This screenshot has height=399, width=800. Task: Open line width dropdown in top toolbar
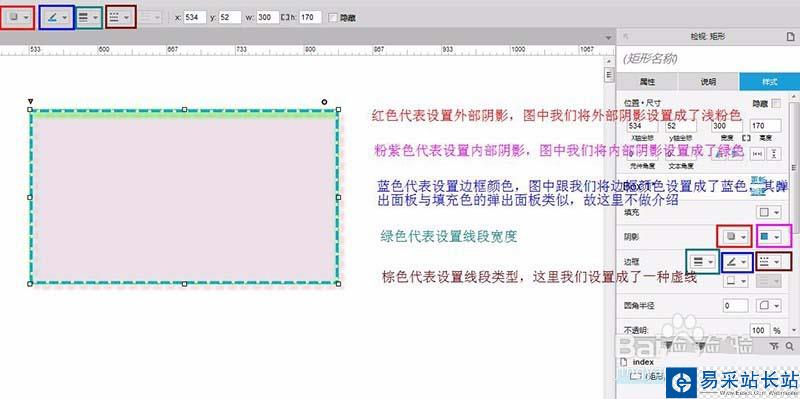coord(89,17)
